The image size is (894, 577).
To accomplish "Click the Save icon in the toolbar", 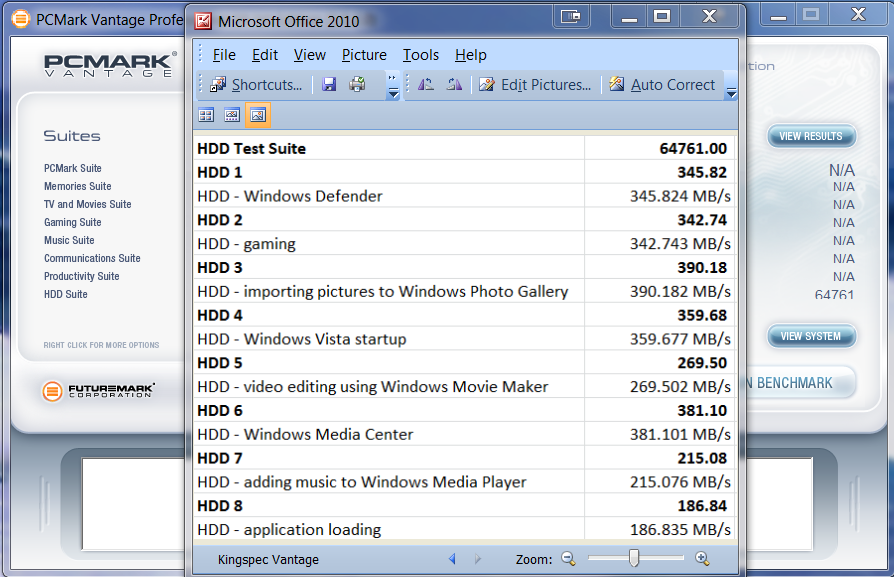I will [329, 85].
